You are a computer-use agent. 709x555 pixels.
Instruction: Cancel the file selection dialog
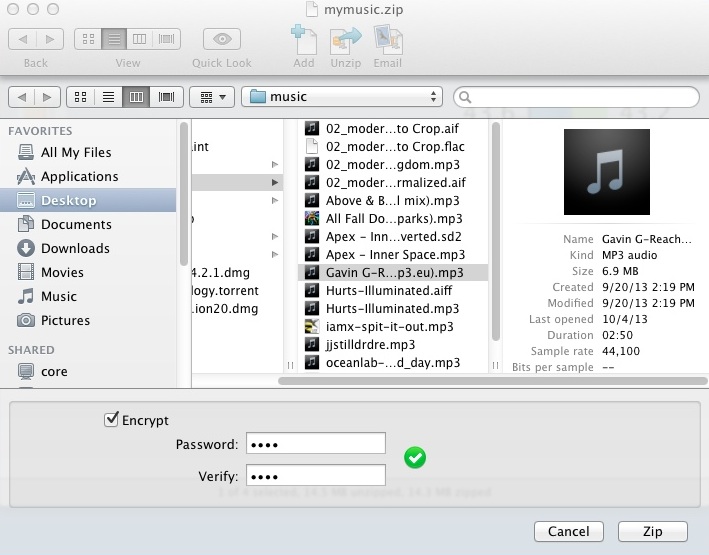pos(569,530)
